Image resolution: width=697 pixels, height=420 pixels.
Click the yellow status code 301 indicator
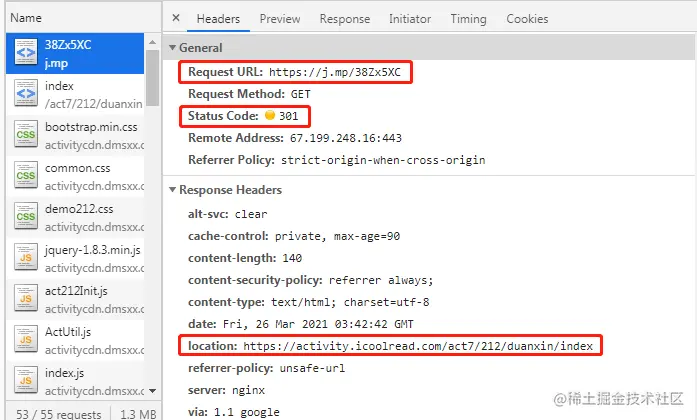pyautogui.click(x=270, y=116)
